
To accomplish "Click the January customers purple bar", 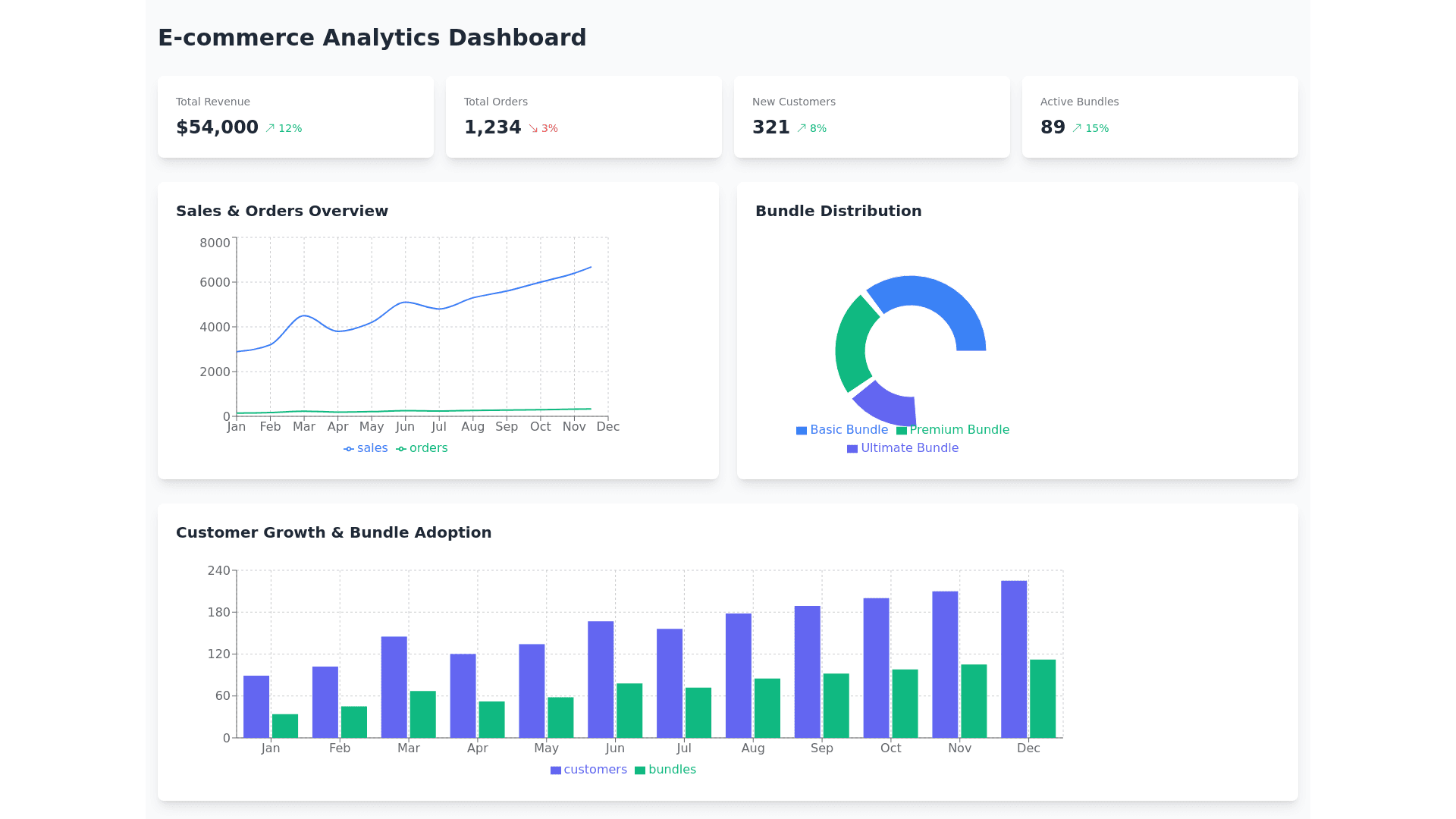I will (256, 707).
